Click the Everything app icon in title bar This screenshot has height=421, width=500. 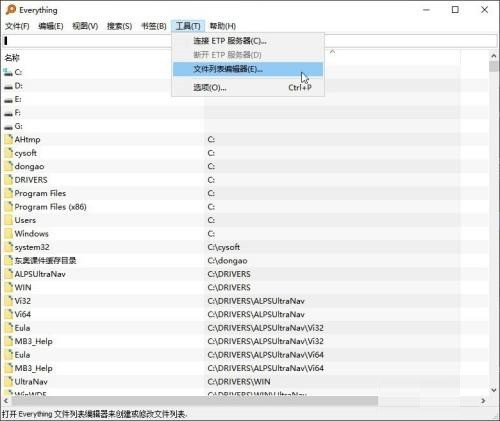pyautogui.click(x=11, y=10)
